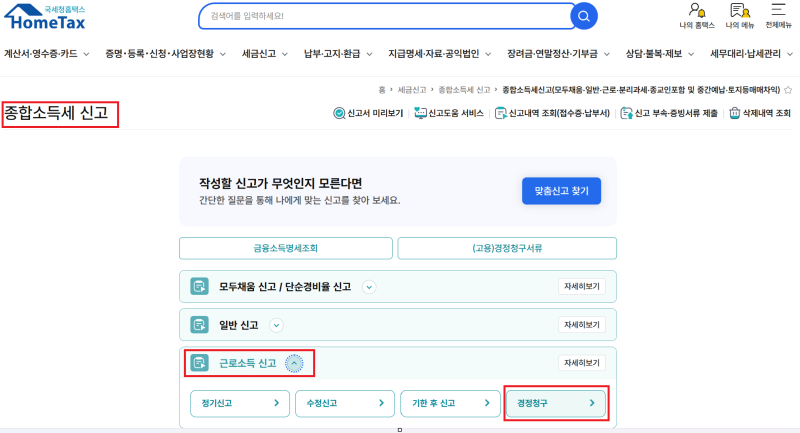
Task: Click the favorite star in breadcrumb
Action: 788,90
